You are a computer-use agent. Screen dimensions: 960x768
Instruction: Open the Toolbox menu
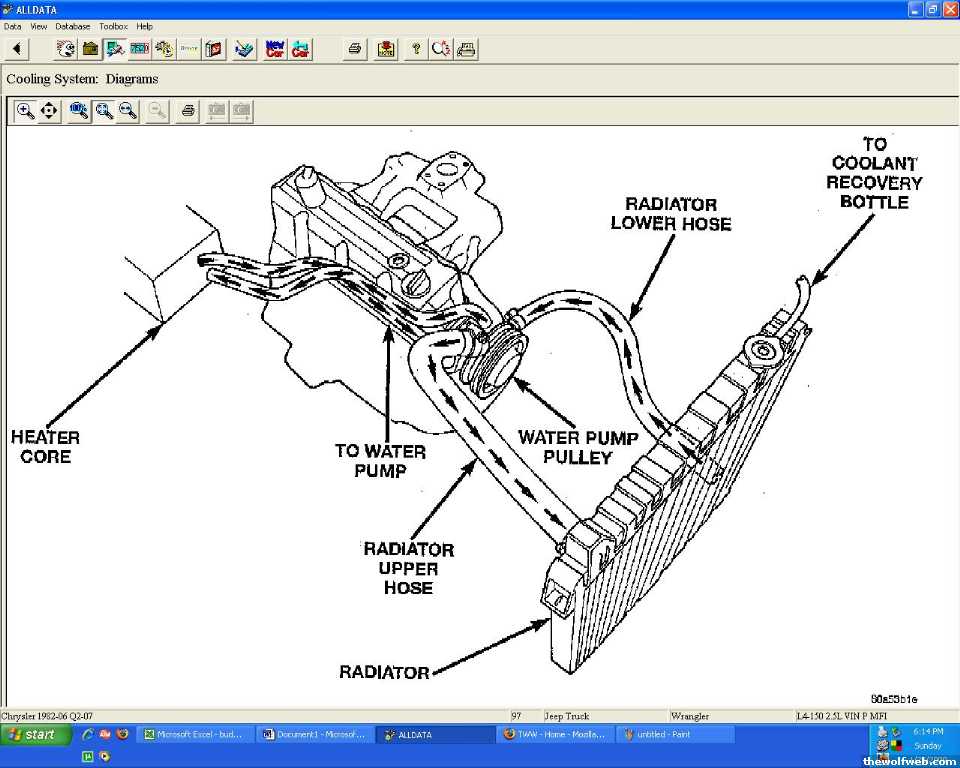coord(113,26)
